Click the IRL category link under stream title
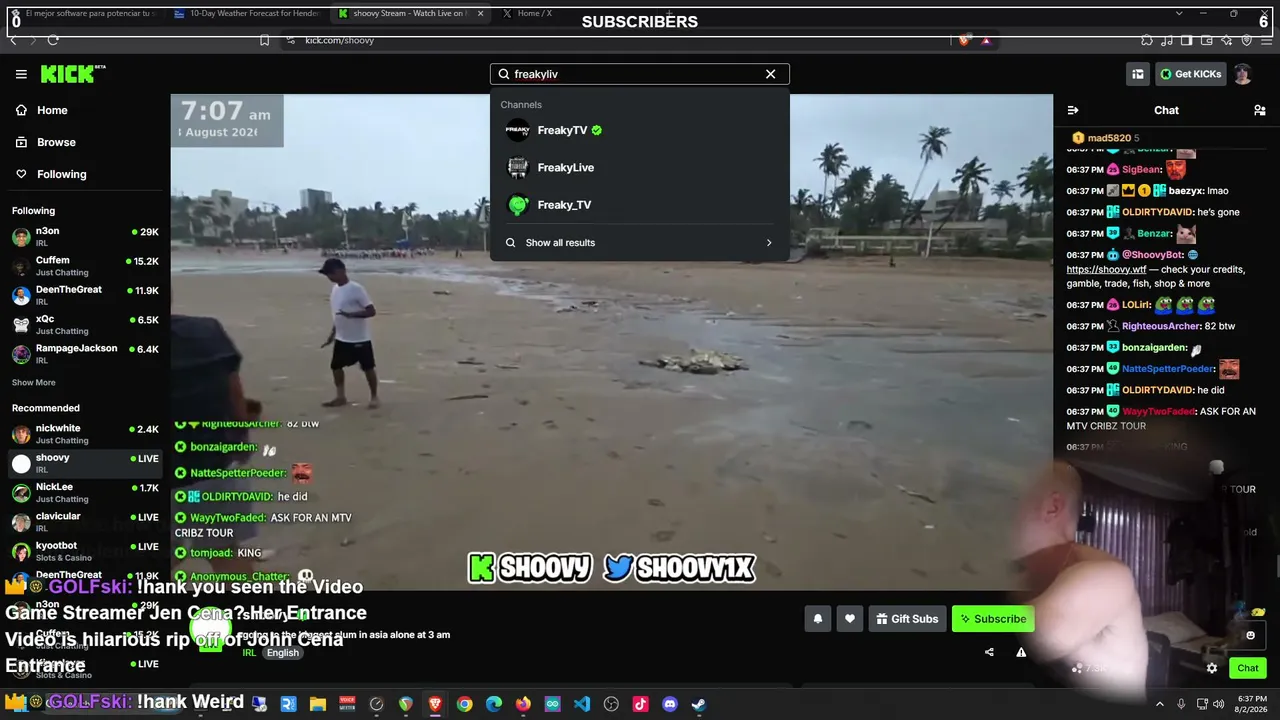This screenshot has height=720, width=1280. 249,653
